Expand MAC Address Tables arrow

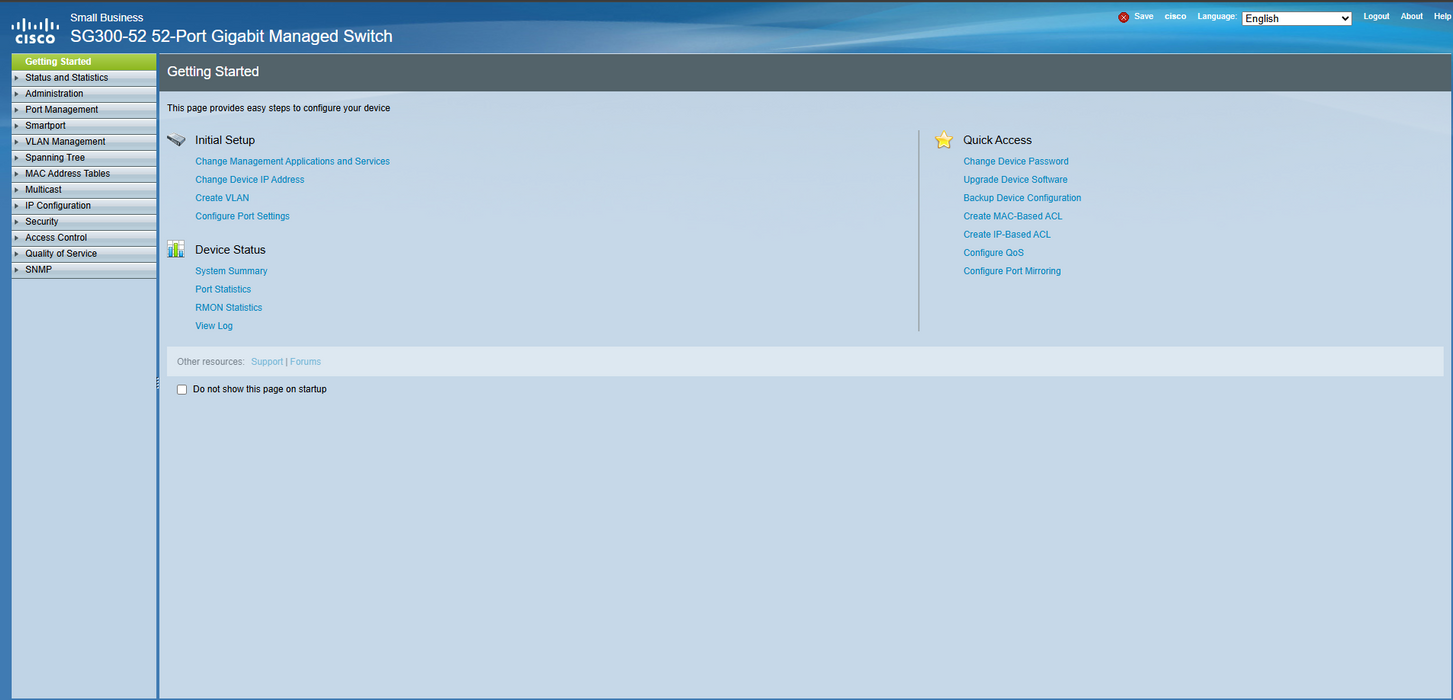click(x=17, y=174)
